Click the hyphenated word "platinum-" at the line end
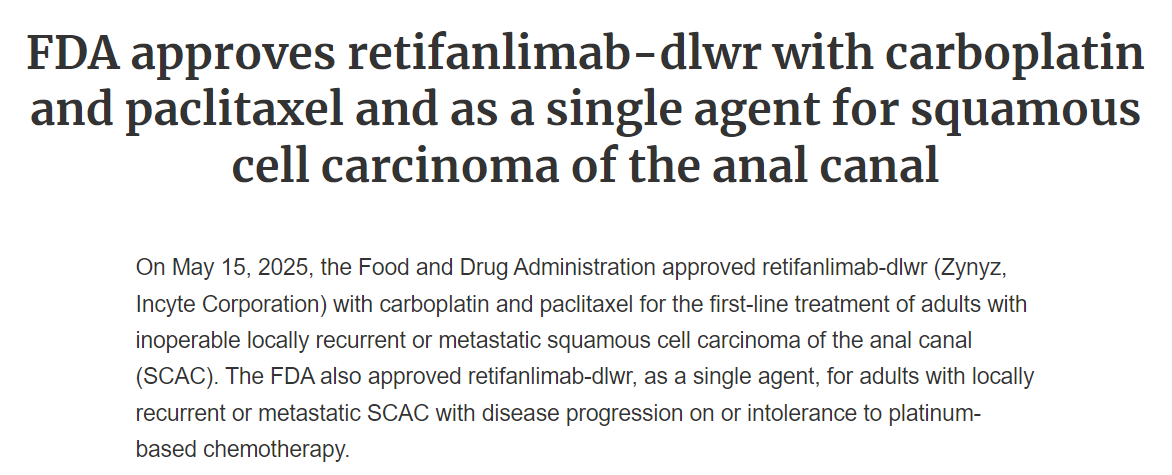The width and height of the screenshot is (1172, 475). point(934,413)
